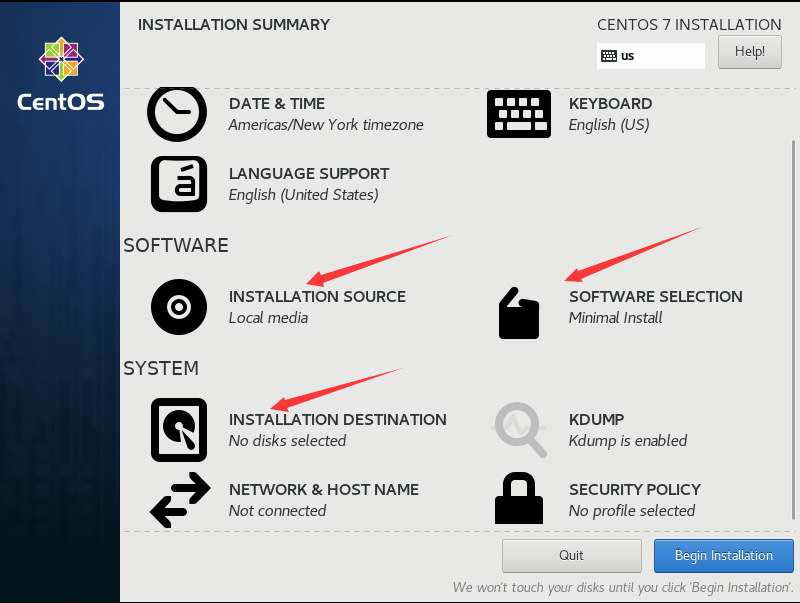800x603 pixels.
Task: Quit the installer
Action: tap(571, 556)
